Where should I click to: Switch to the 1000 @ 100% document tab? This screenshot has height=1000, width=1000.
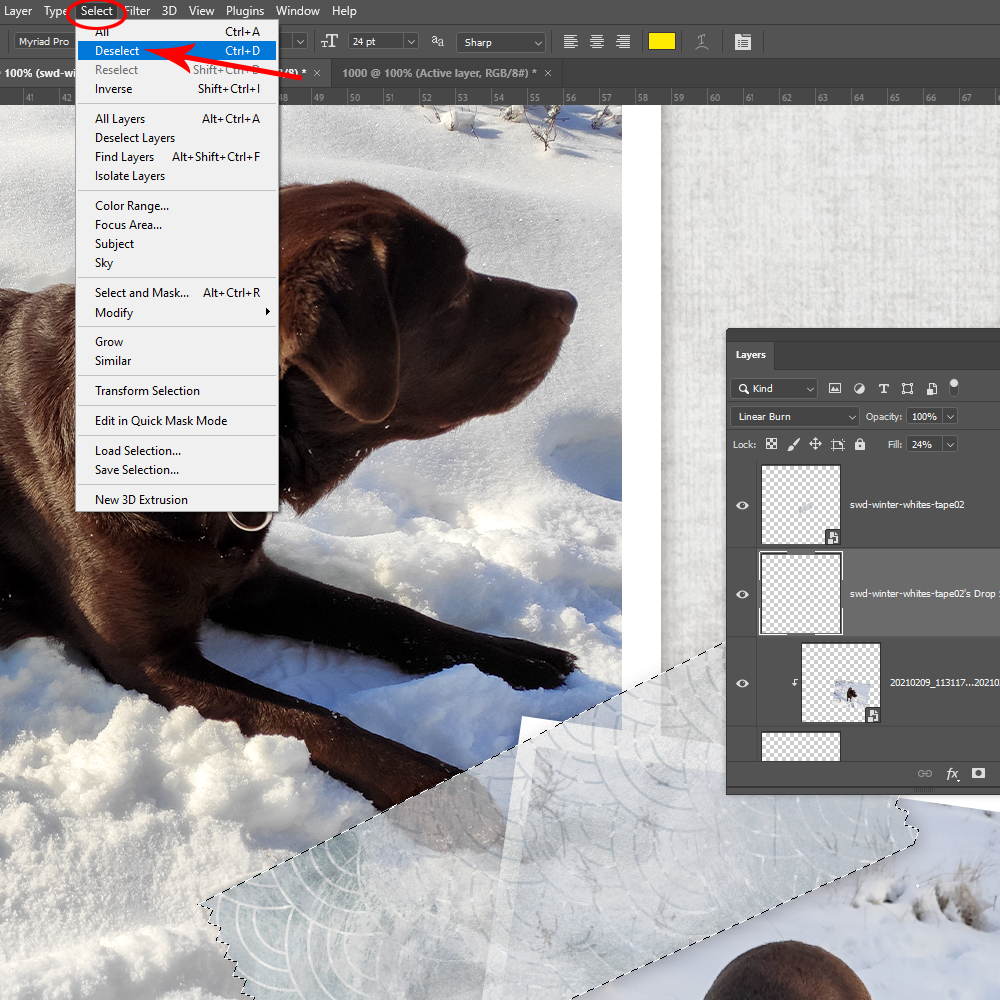(x=439, y=73)
